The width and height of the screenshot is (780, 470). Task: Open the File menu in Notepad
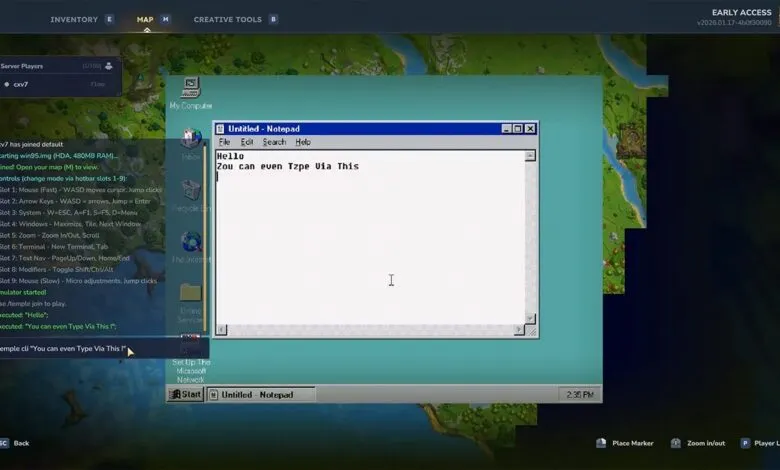(x=224, y=142)
